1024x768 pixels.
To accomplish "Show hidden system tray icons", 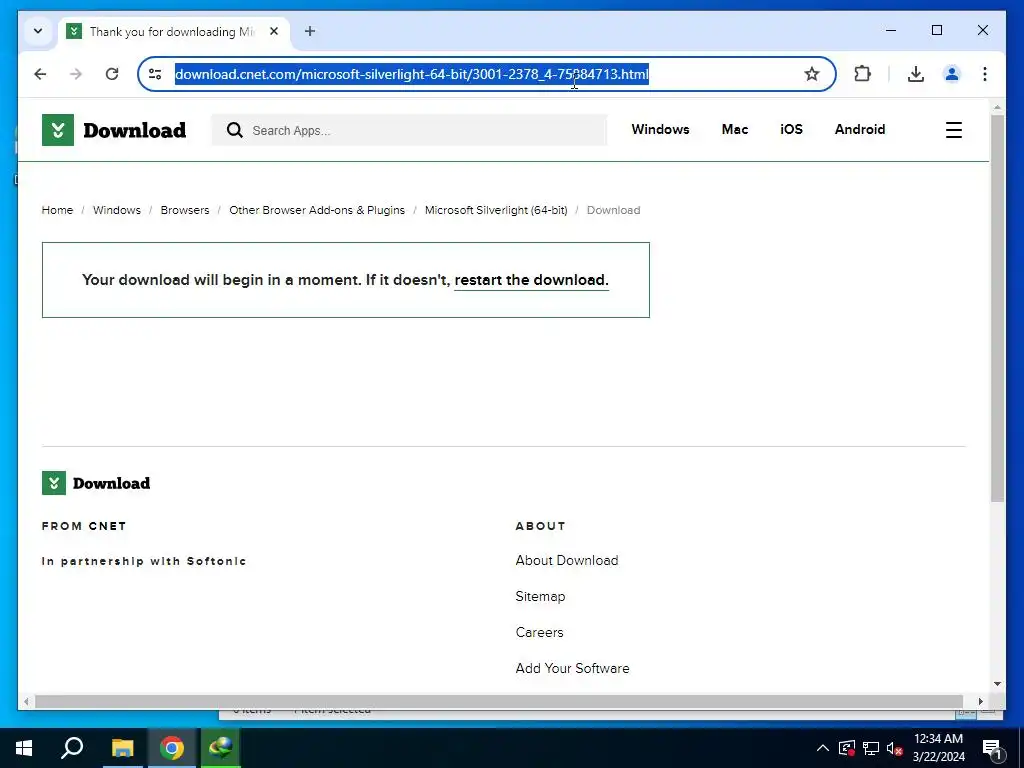I will [x=823, y=748].
